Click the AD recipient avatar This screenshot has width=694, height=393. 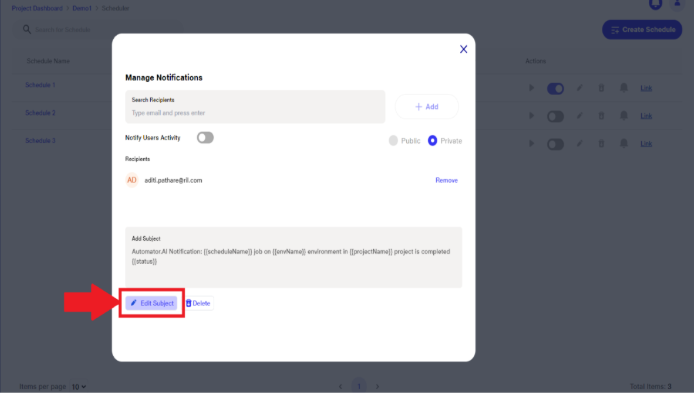132,180
